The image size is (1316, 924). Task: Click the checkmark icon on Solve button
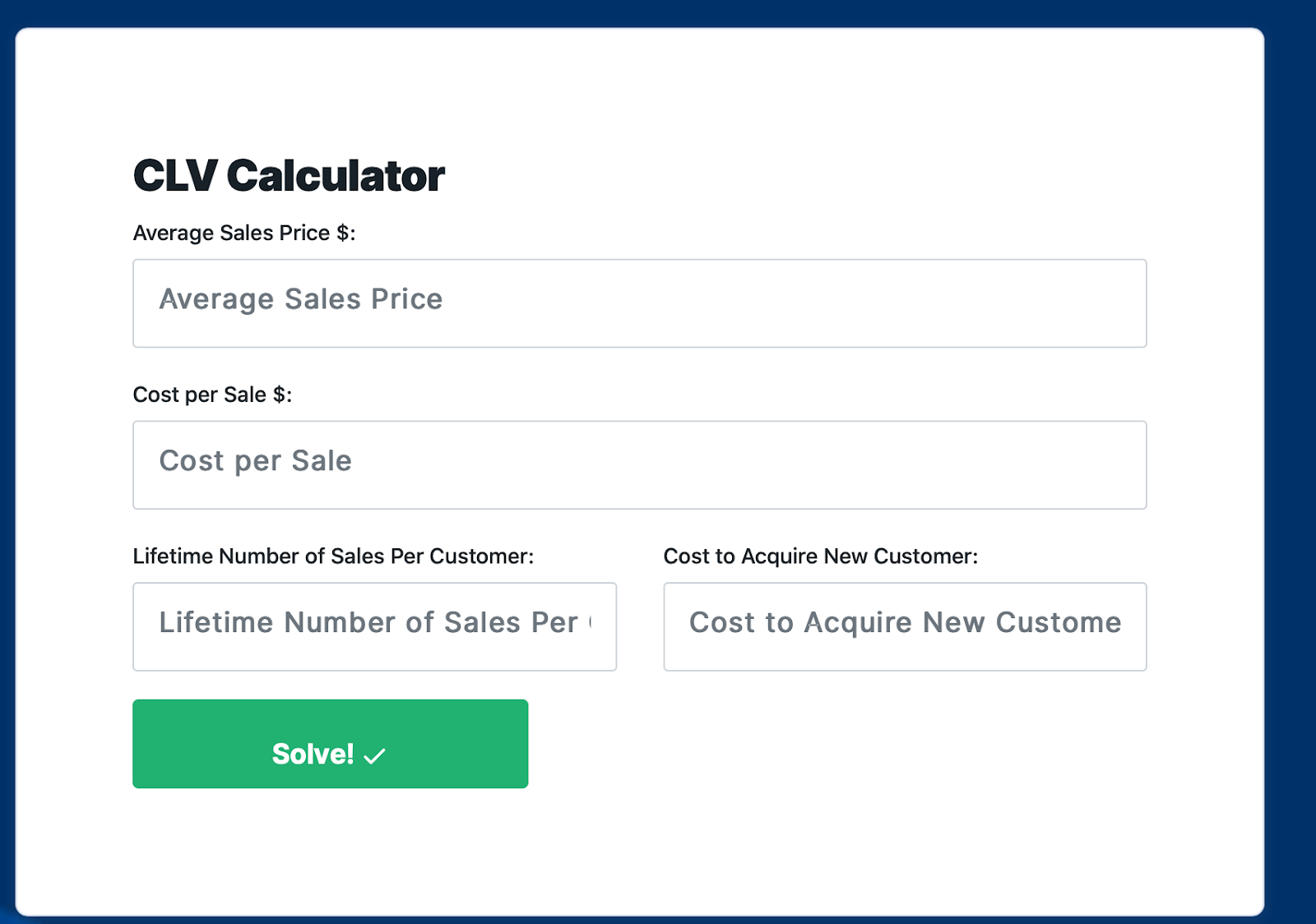pyautogui.click(x=375, y=754)
